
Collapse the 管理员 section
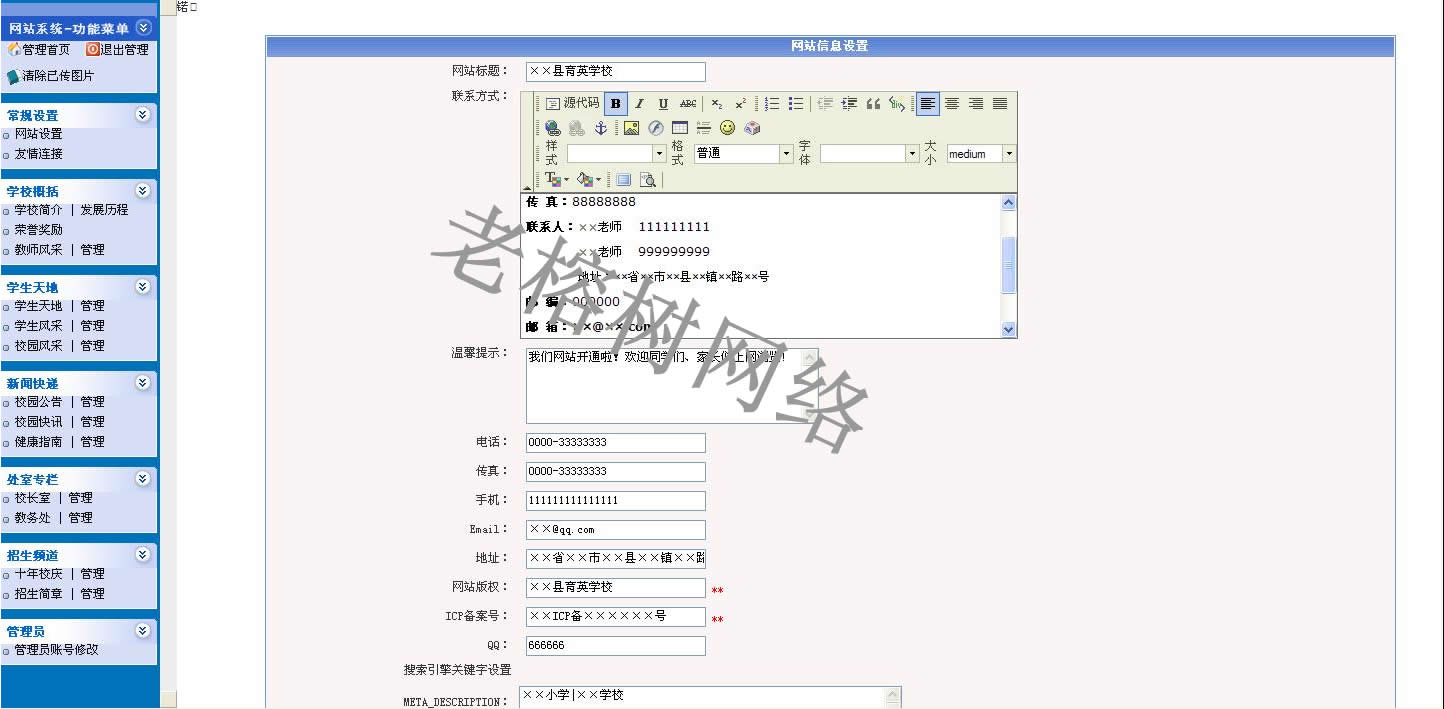pos(143,631)
